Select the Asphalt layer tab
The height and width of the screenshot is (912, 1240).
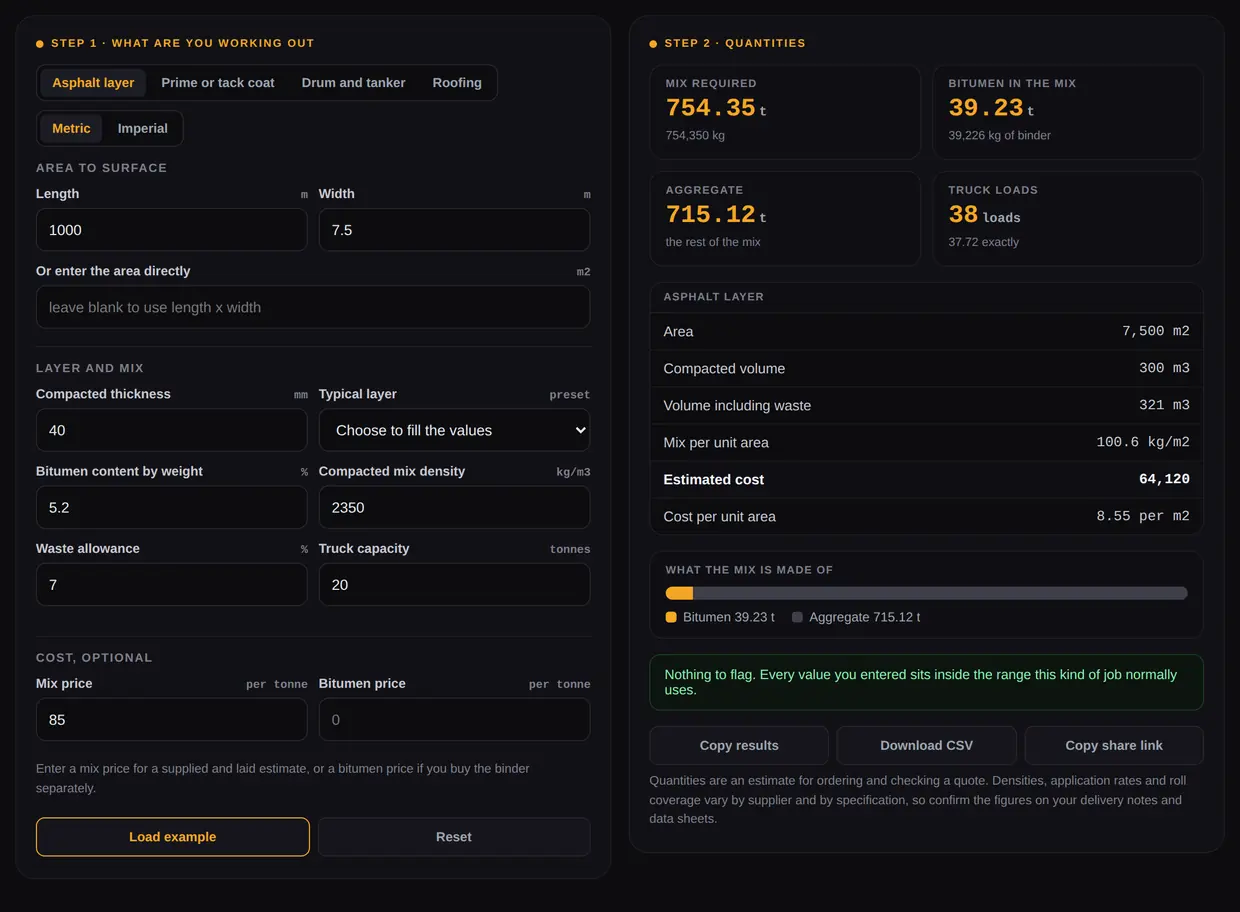93,83
